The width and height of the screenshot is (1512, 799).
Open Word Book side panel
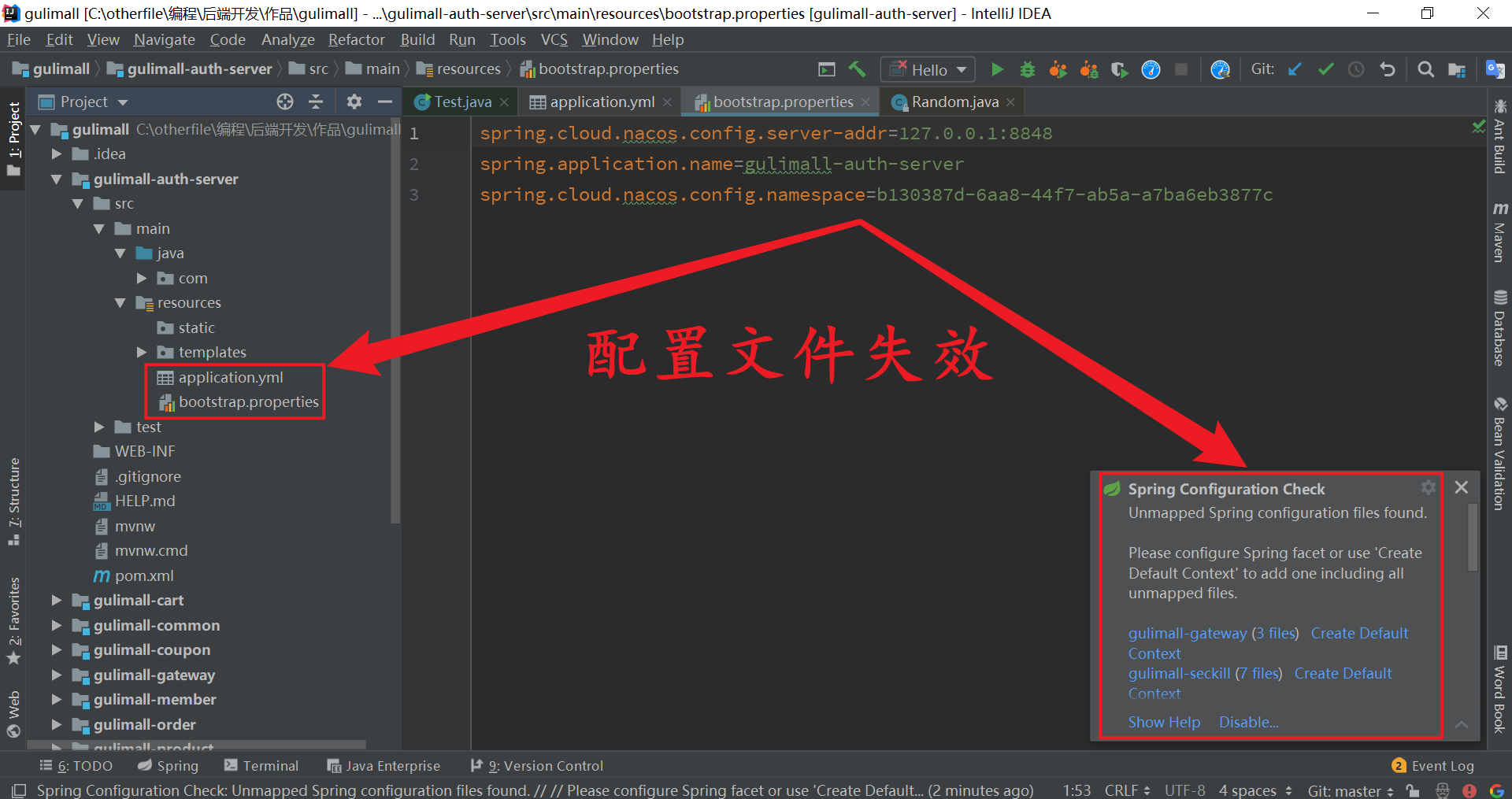tap(1499, 689)
